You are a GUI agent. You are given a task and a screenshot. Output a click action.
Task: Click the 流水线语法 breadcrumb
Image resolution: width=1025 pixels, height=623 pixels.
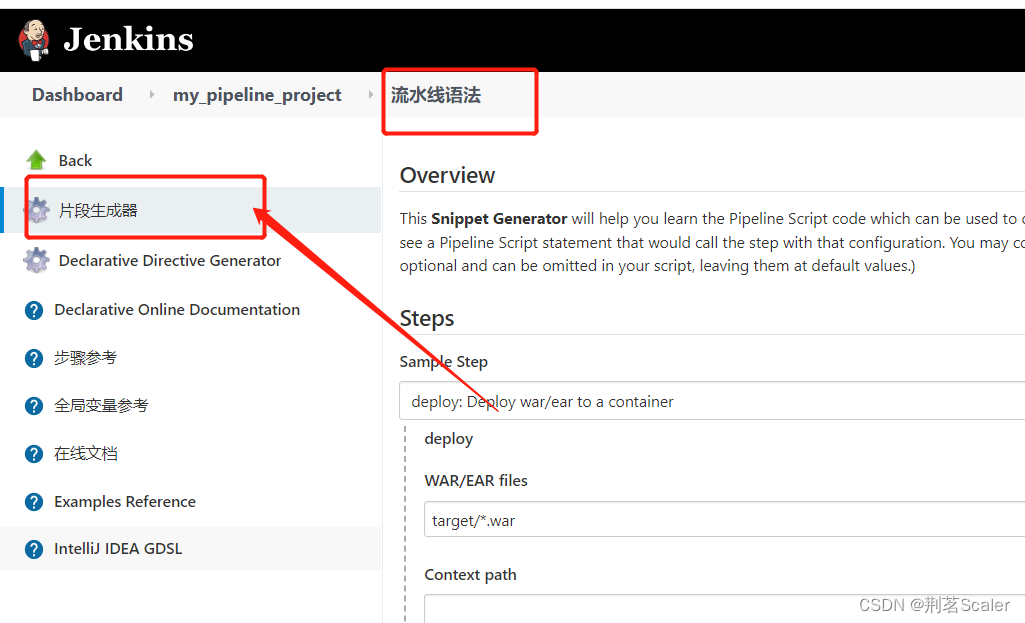pyautogui.click(x=436, y=95)
